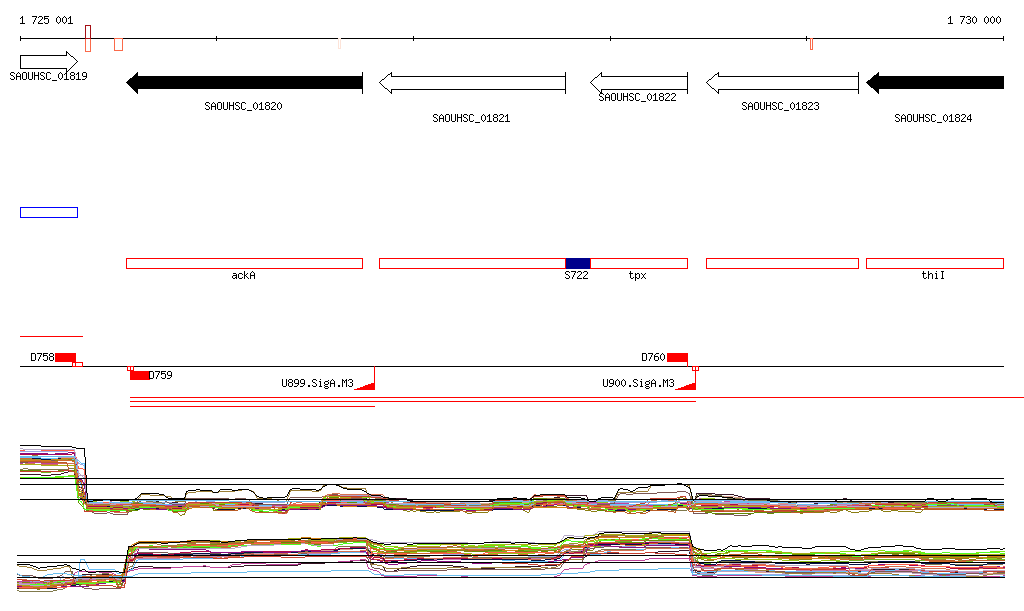
Task: Click the SAOUHSC_01824 black gene arrow
Action: (934, 83)
